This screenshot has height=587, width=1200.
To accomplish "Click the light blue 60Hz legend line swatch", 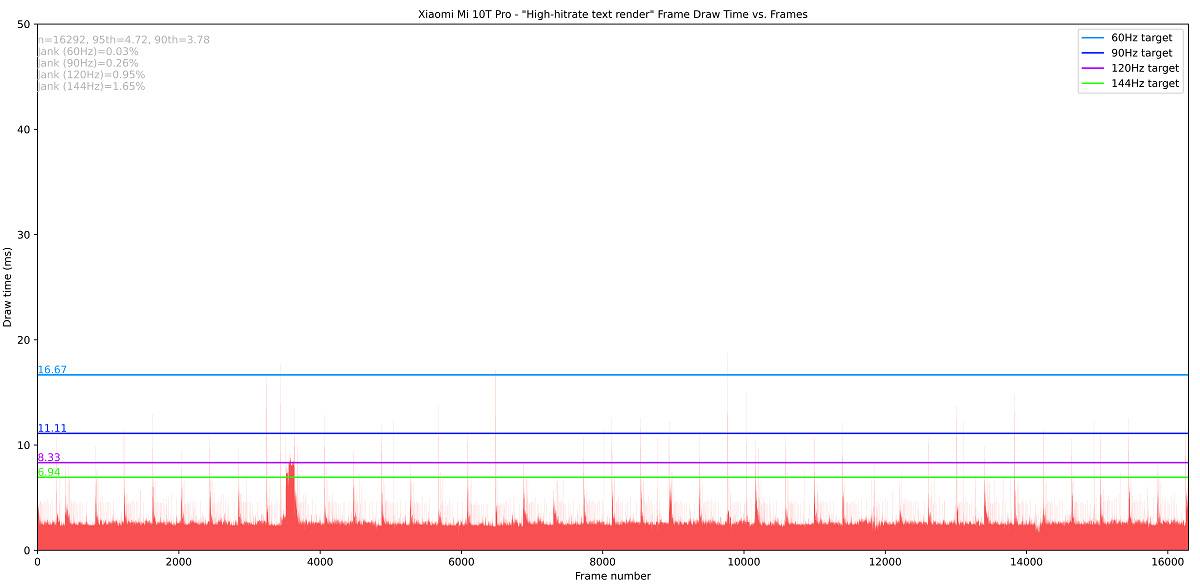I will click(1093, 37).
